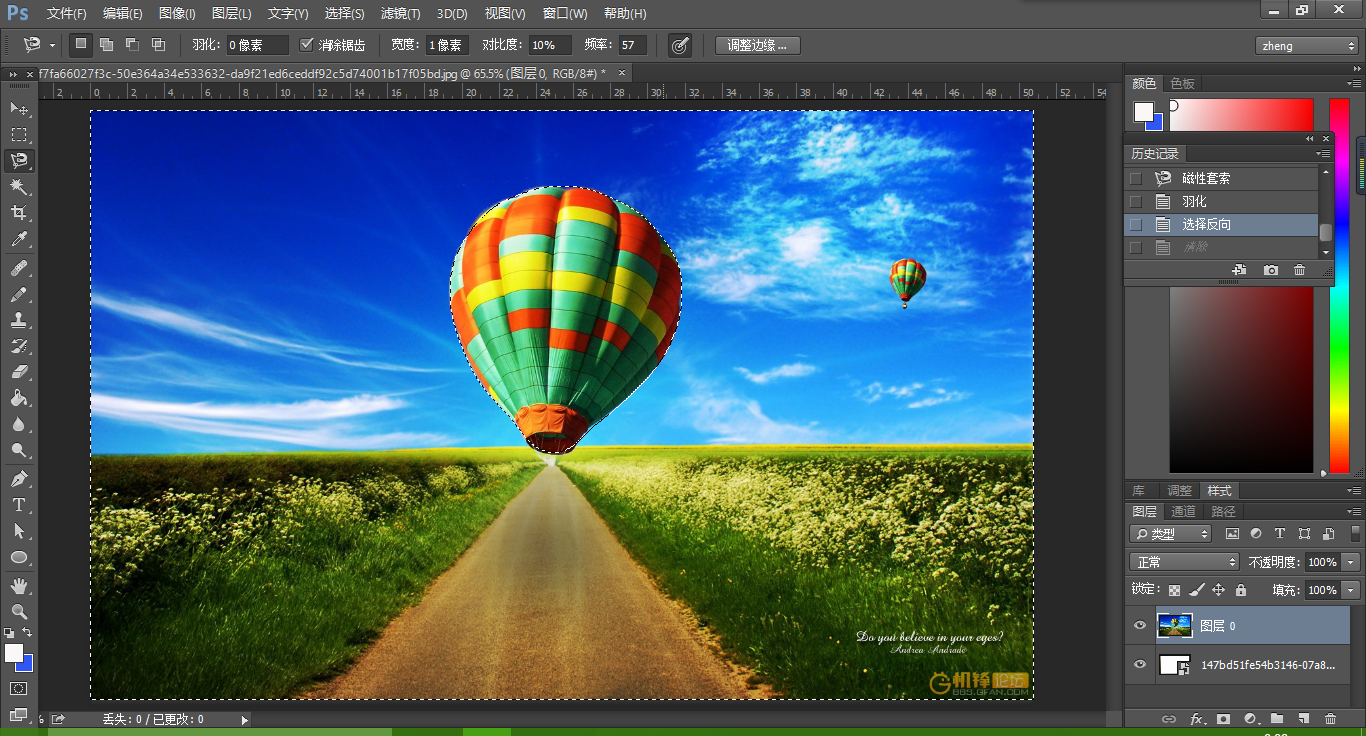Select the Crop tool

(x=19, y=213)
